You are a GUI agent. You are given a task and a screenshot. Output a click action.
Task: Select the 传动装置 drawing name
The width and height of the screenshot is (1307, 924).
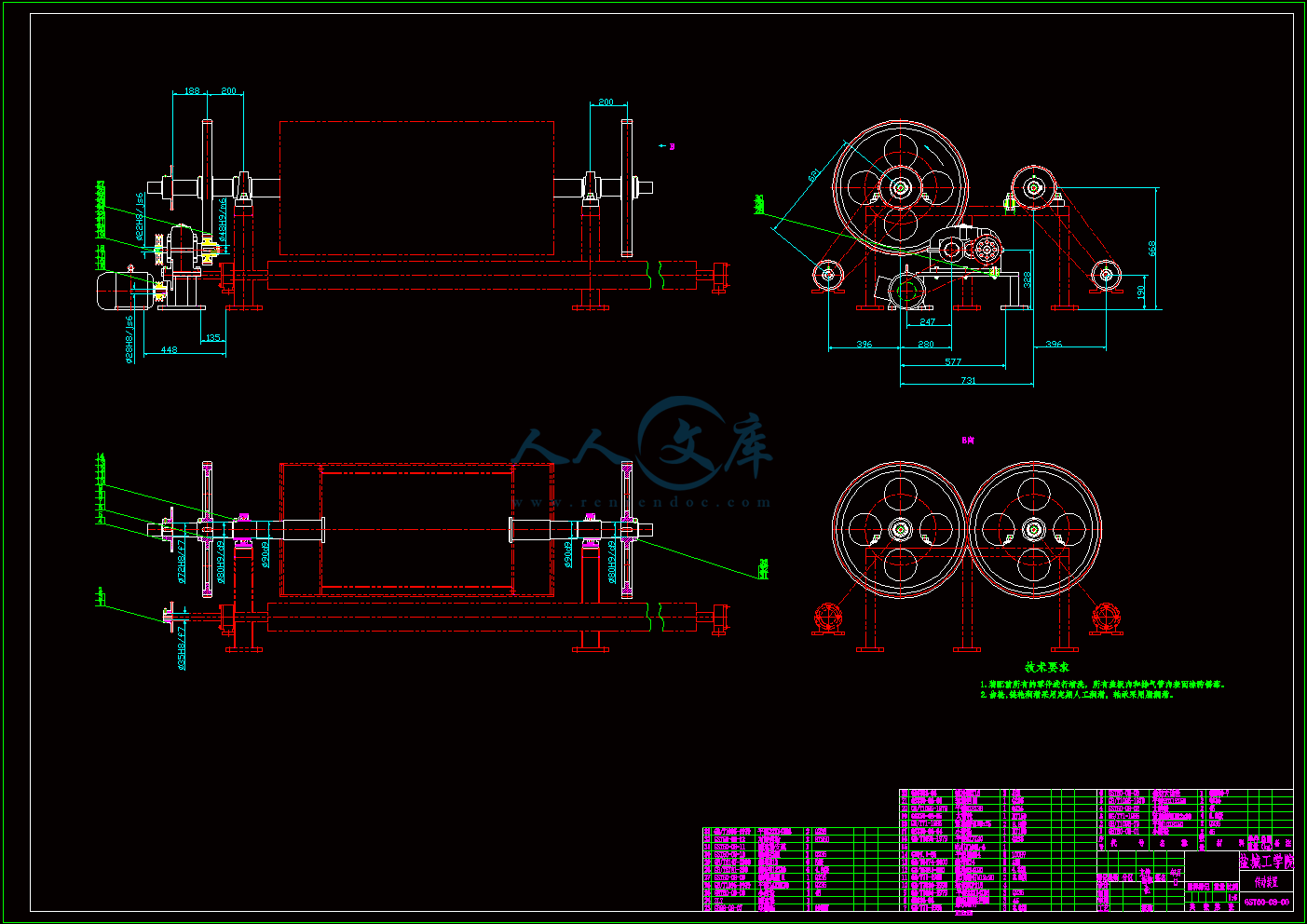(x=1266, y=882)
